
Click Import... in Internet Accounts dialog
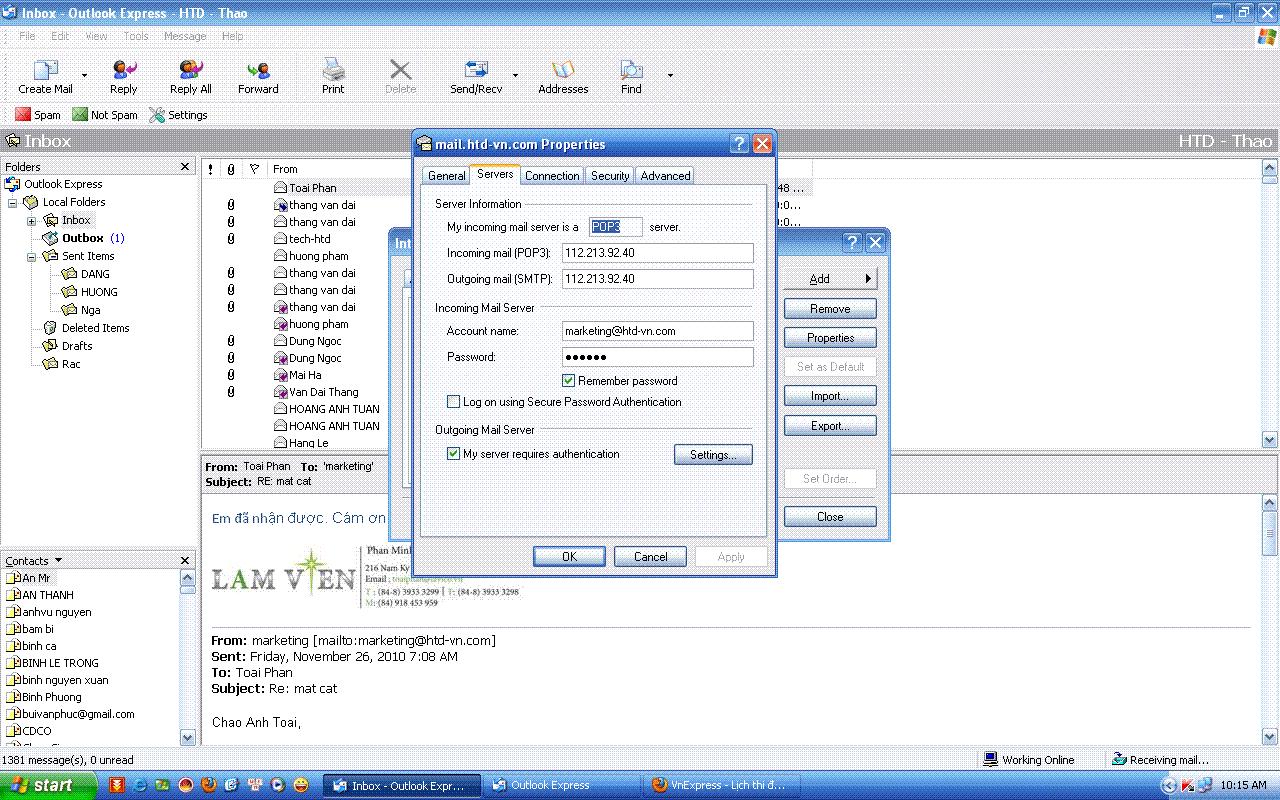click(830, 396)
